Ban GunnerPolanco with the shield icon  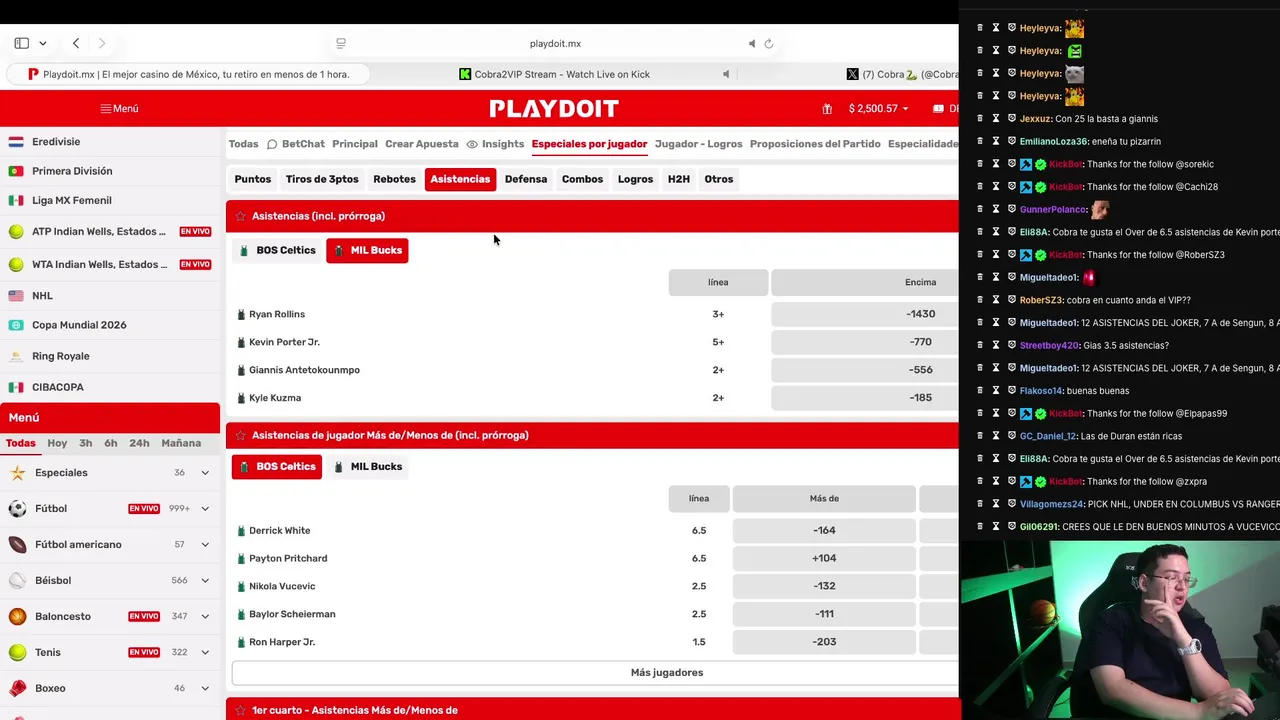[x=1011, y=209]
